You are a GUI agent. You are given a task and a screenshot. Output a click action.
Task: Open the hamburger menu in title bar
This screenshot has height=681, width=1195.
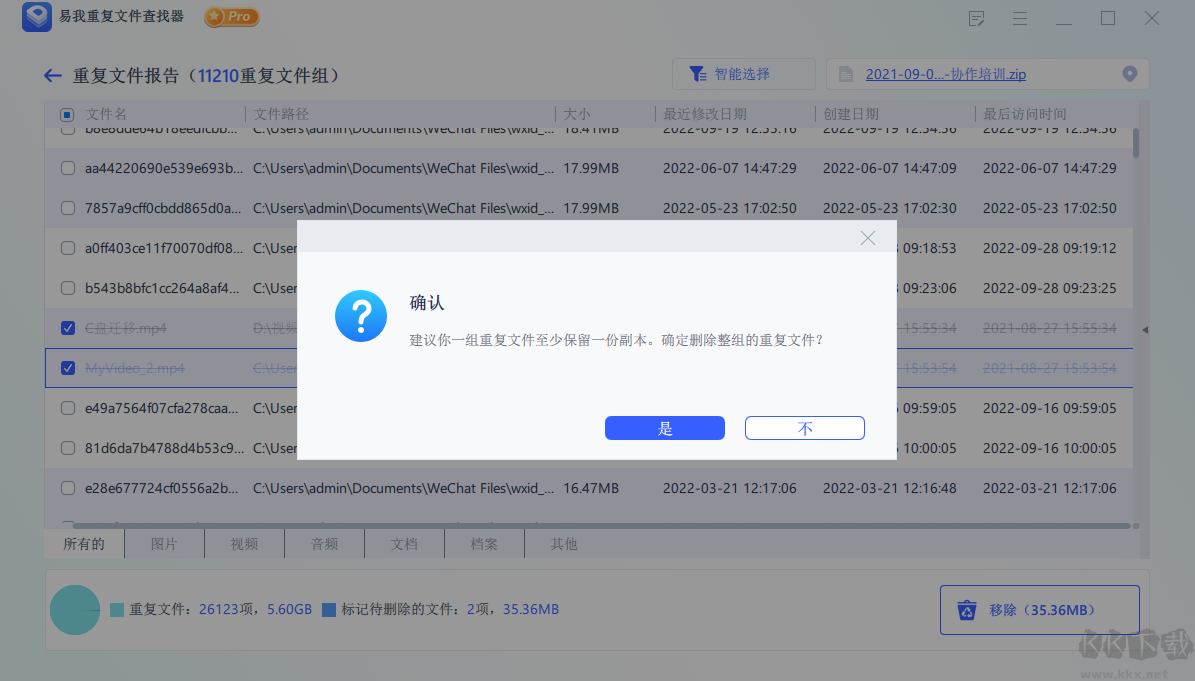pyautogui.click(x=1020, y=18)
